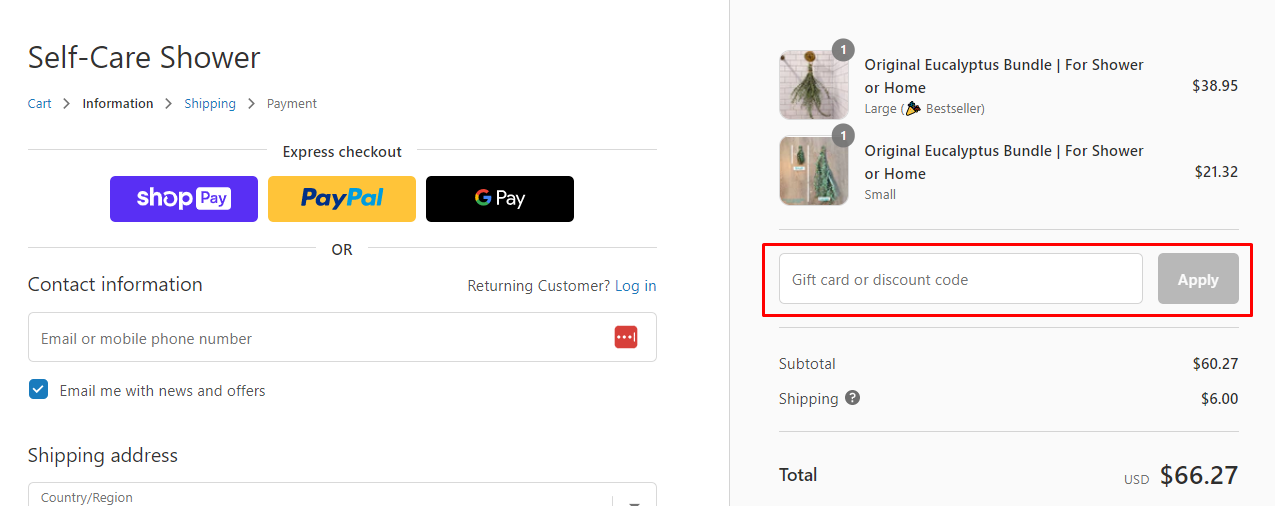The height and width of the screenshot is (506, 1275).
Task: Click the red password manager icon in email field
Action: (626, 338)
